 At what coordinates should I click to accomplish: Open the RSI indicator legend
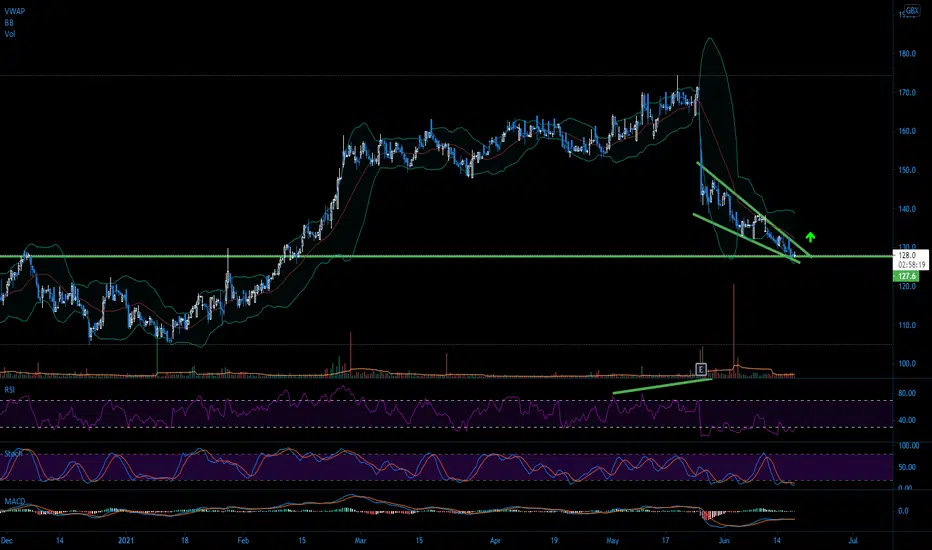point(10,390)
